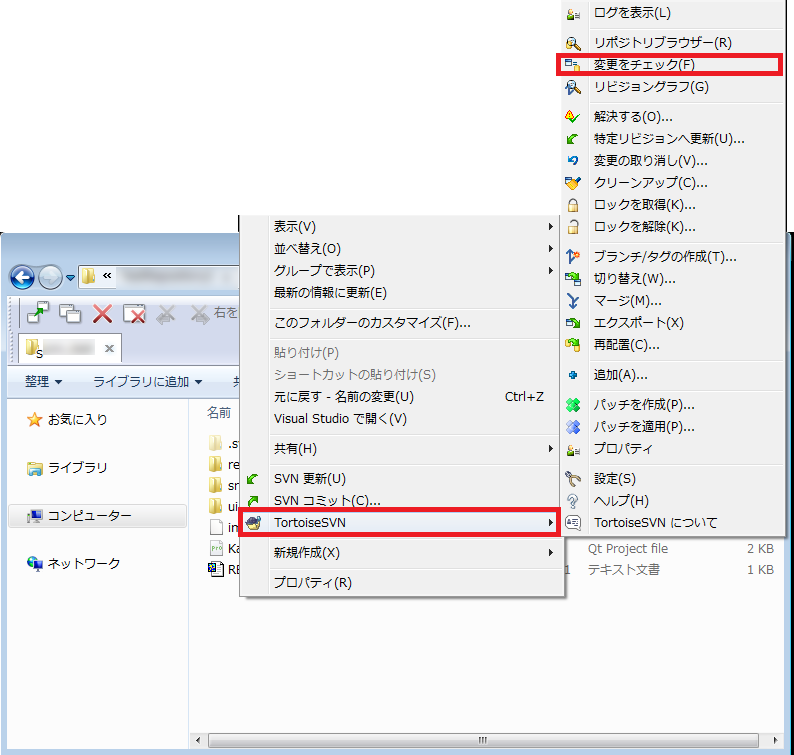
Task: Click the TortoiseSVN tortoise icon
Action: 253,523
